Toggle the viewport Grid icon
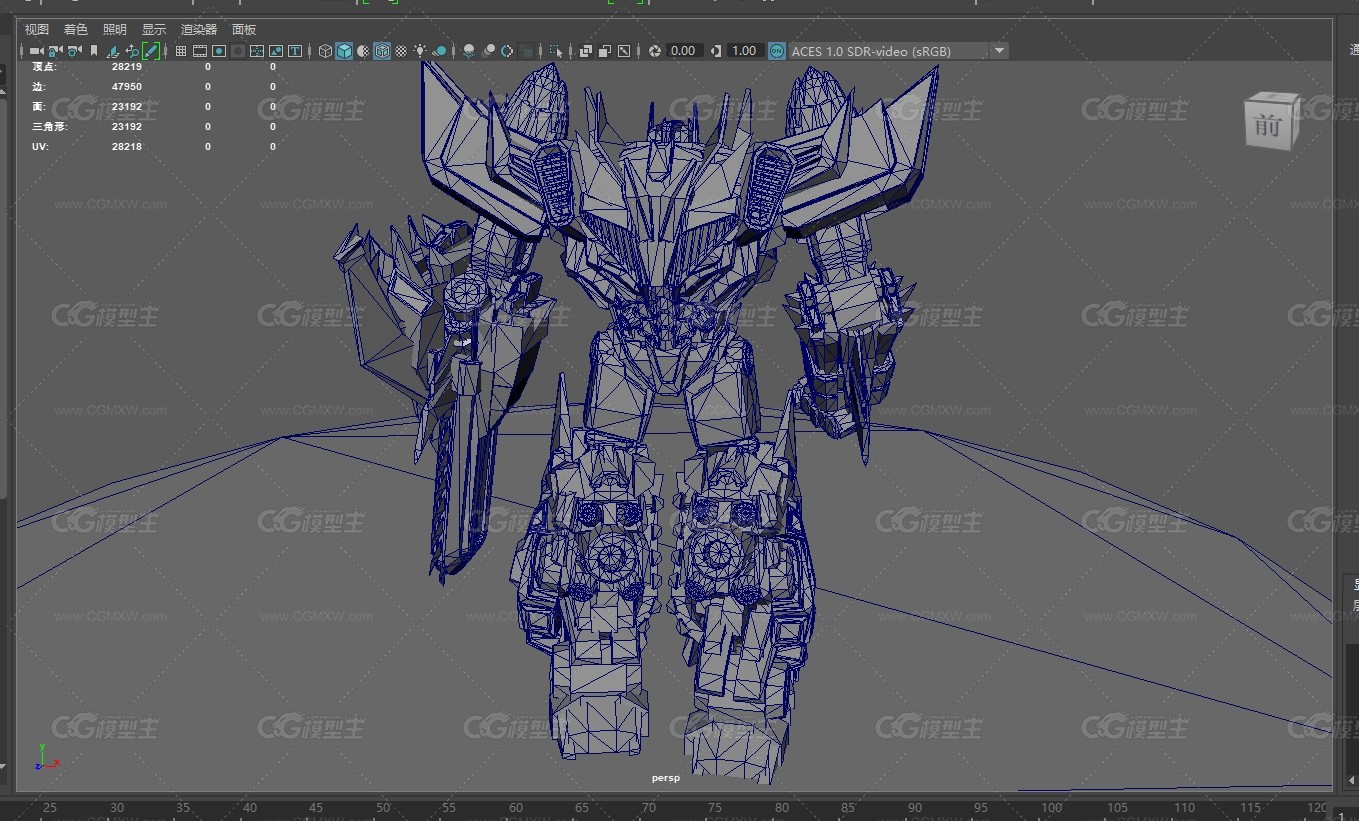 pos(181,51)
